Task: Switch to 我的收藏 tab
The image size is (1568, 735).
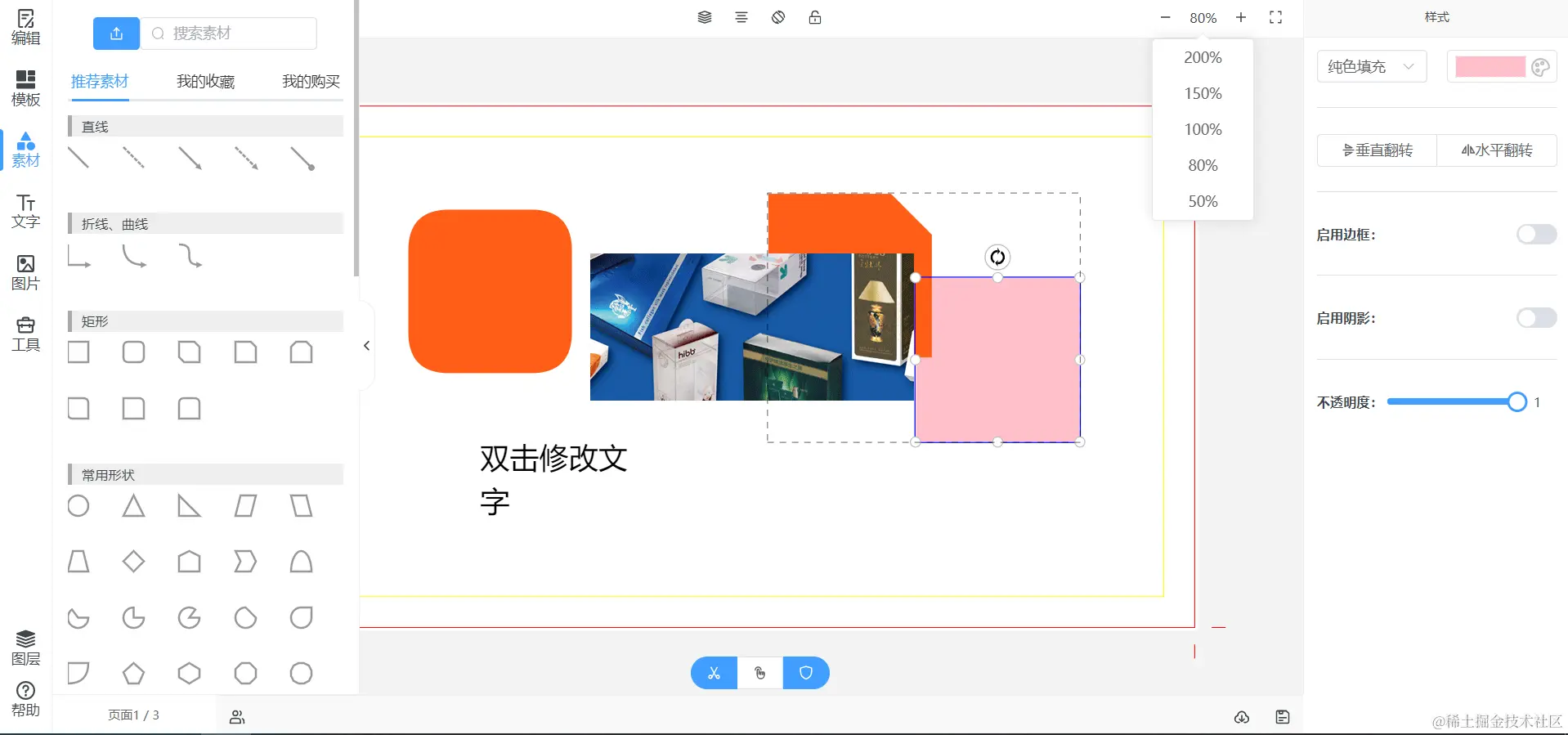Action: pyautogui.click(x=205, y=82)
